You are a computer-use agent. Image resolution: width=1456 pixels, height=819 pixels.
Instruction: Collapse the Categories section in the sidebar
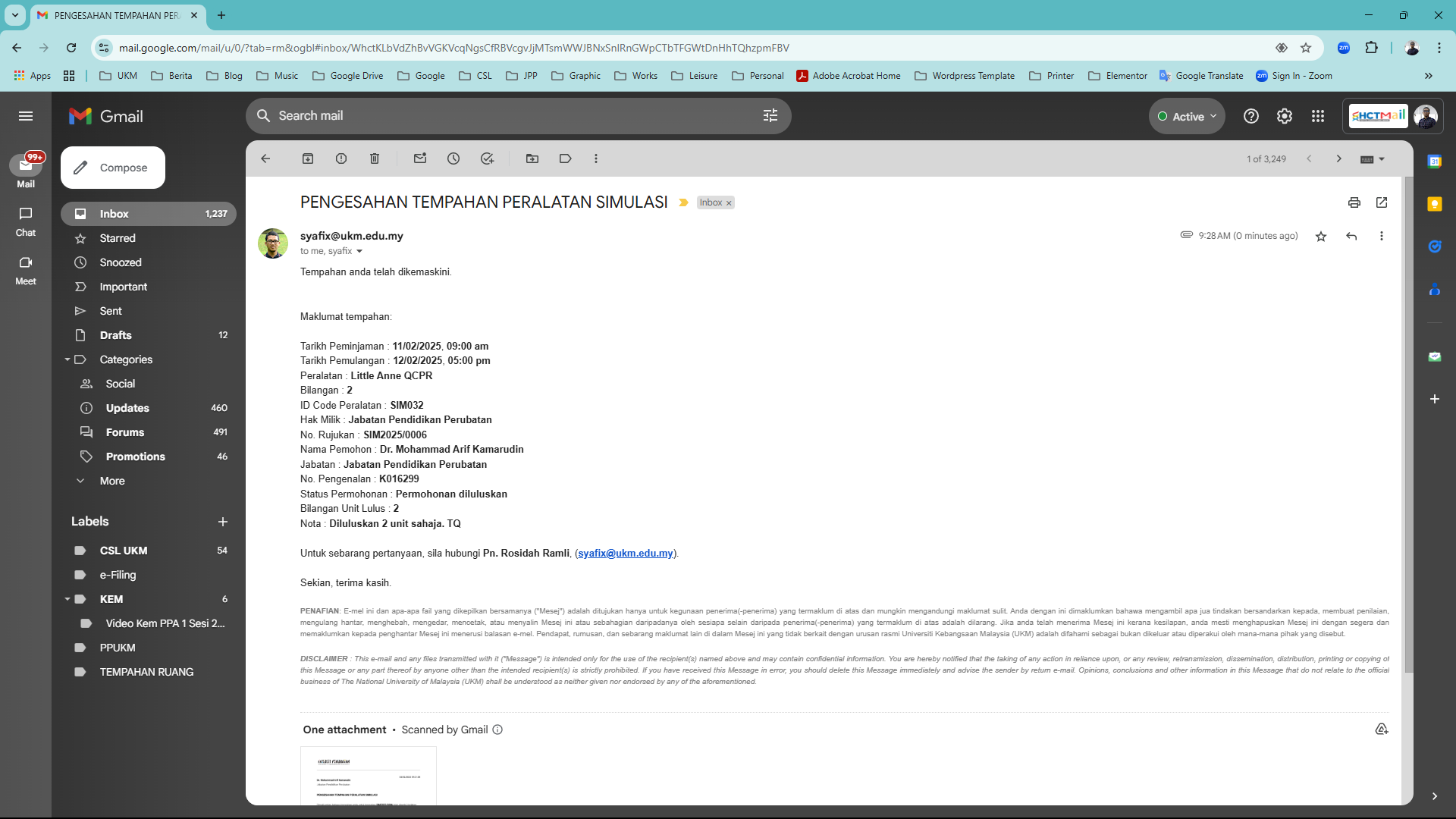point(67,359)
